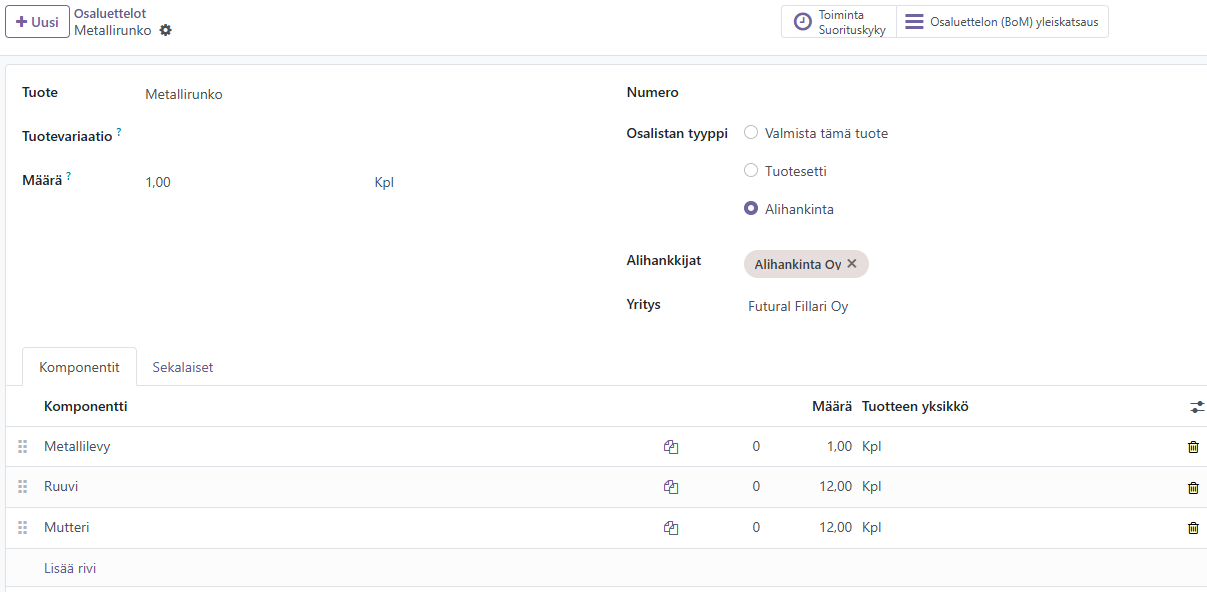The height and width of the screenshot is (592, 1207).
Task: Select the Alihankinta radio button
Action: (x=751, y=209)
